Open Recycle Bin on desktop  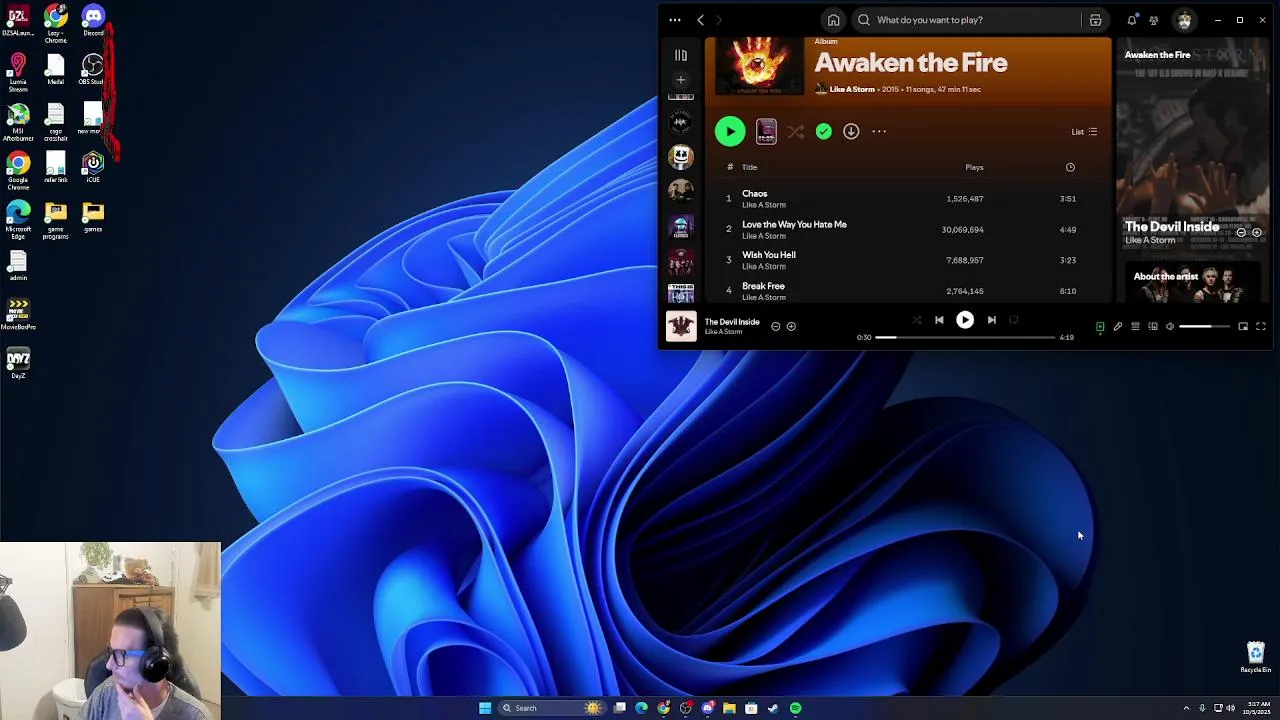(1256, 657)
